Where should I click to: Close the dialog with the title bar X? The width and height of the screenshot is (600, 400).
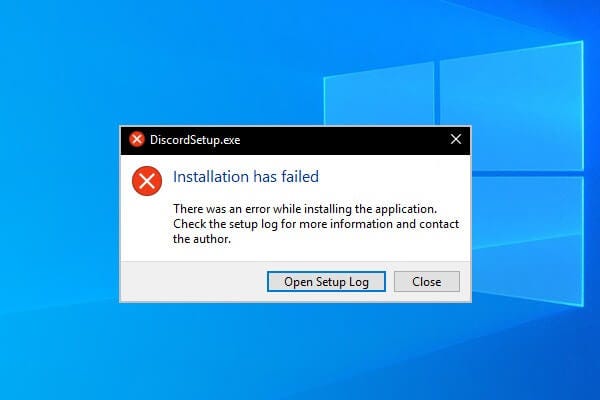456,139
